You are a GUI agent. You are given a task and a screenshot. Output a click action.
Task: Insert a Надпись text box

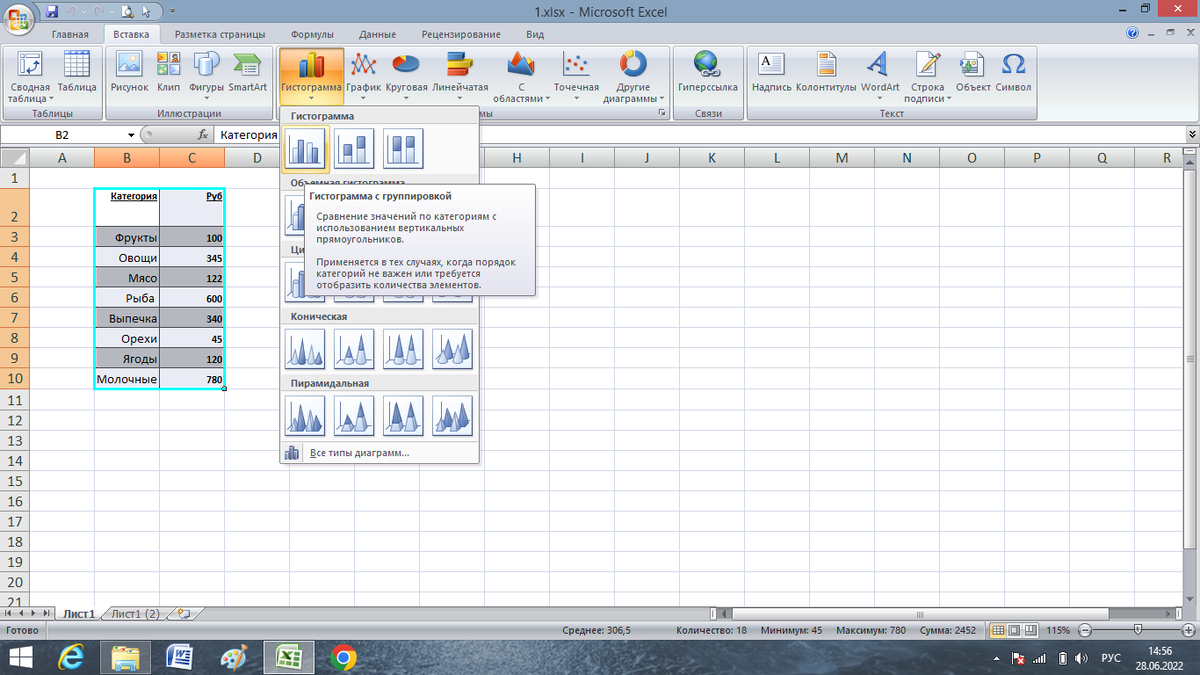[771, 72]
